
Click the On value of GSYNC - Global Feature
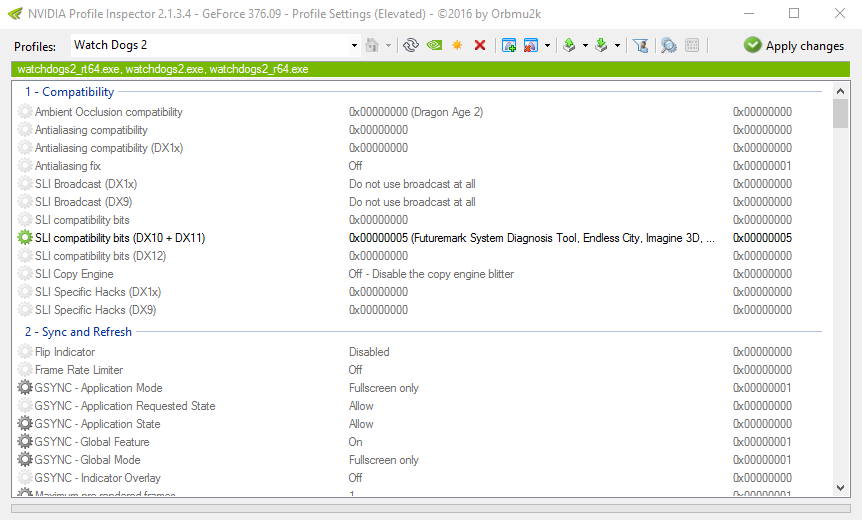click(x=355, y=441)
